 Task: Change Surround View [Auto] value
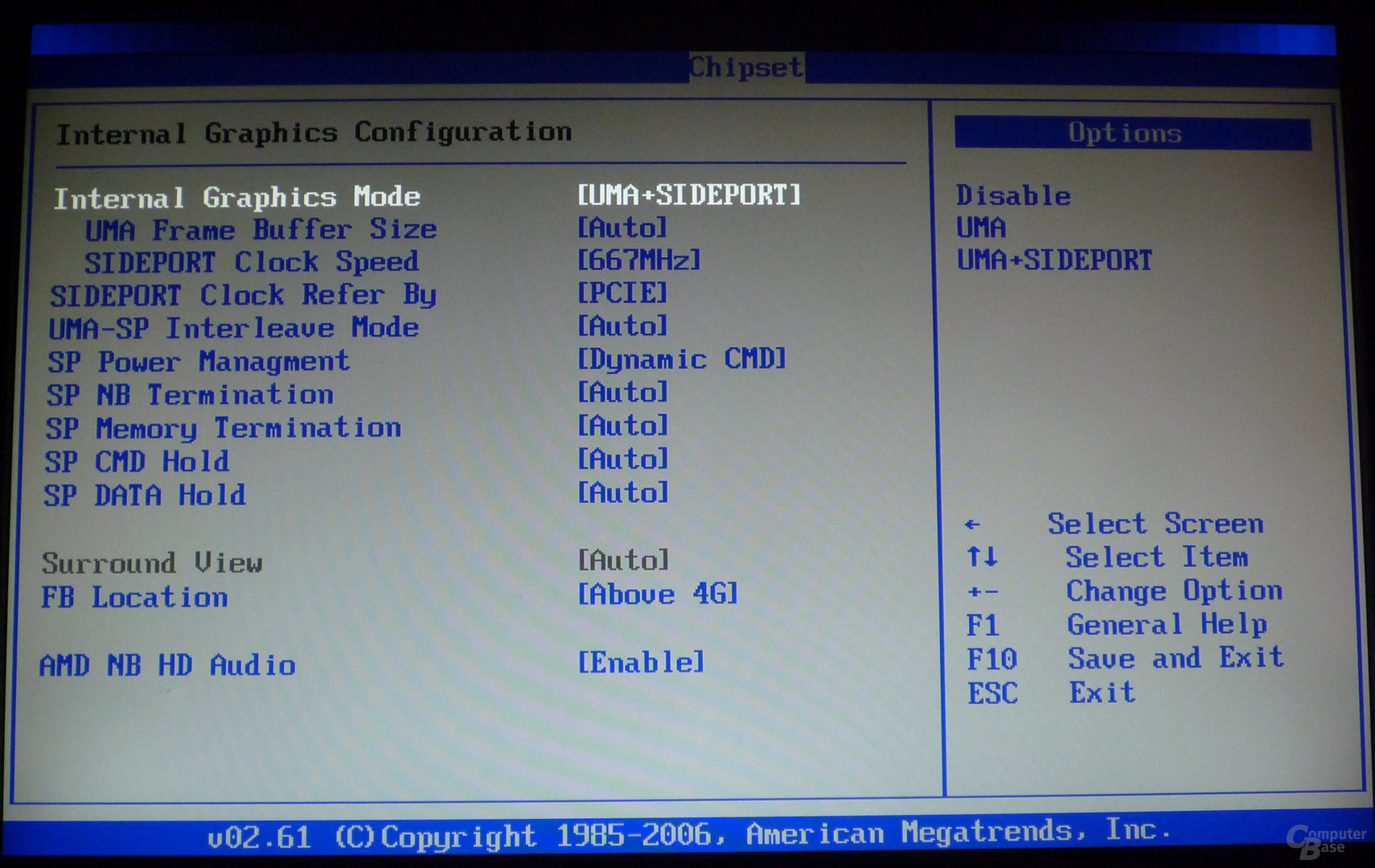[x=623, y=560]
